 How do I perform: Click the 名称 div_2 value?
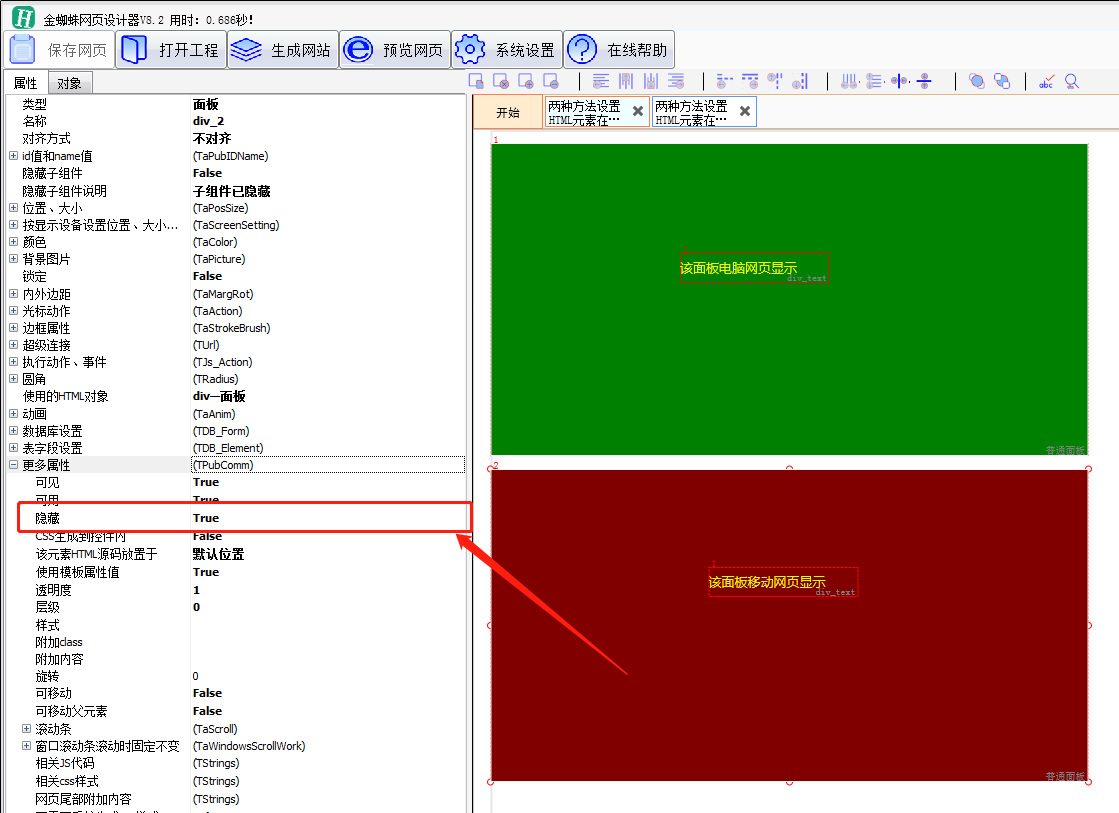[208, 121]
